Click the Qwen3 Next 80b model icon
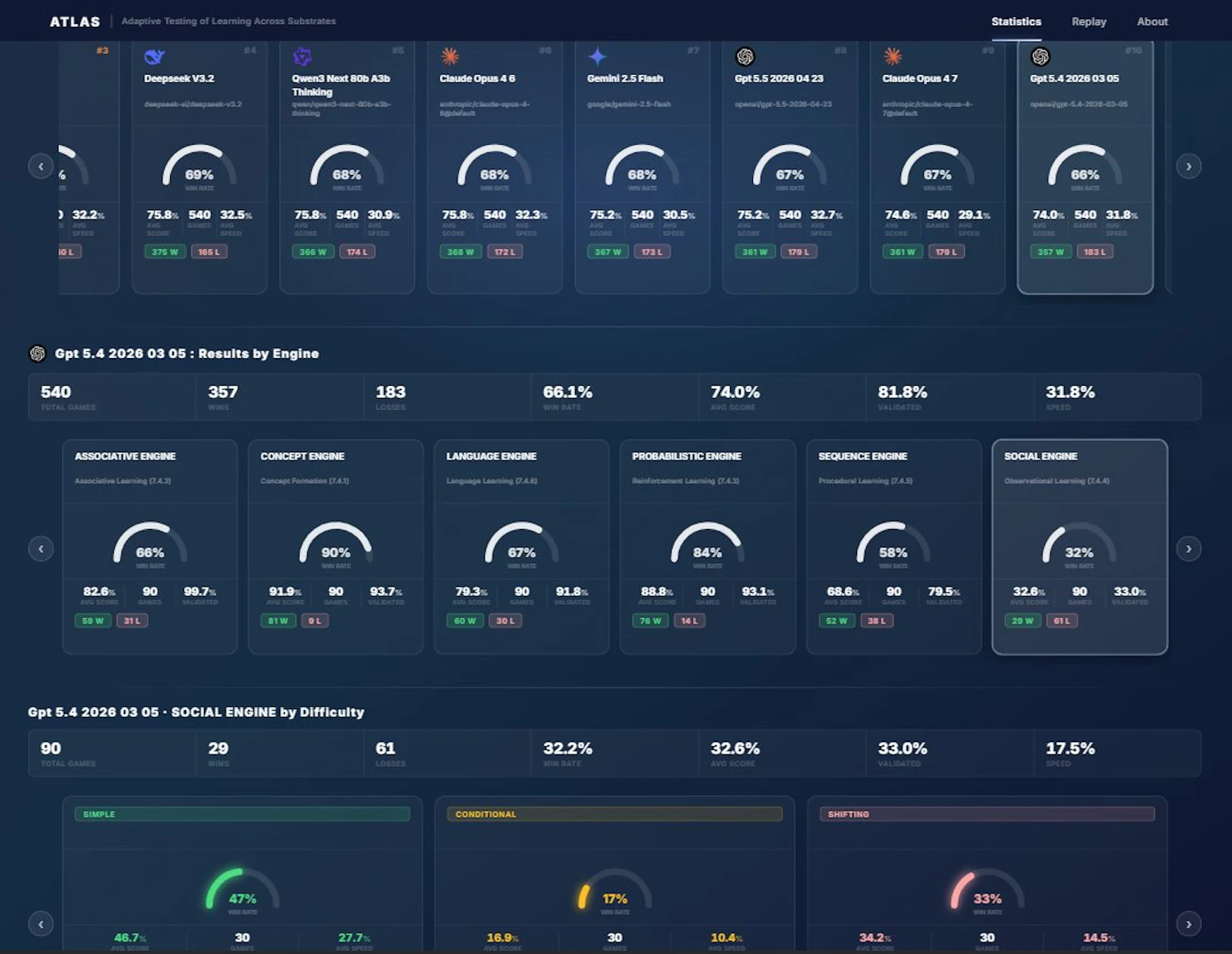 point(302,56)
